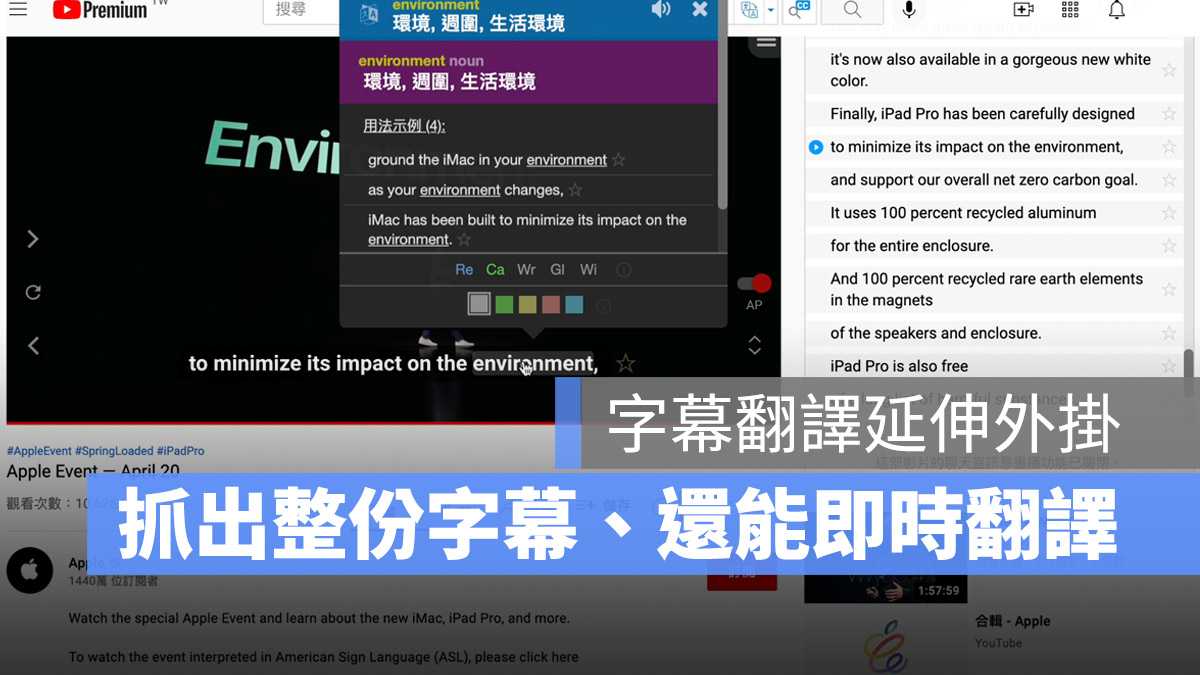Click the info icon beside the color swatches
Viewport: 1200px width, 675px height.
[x=603, y=306]
